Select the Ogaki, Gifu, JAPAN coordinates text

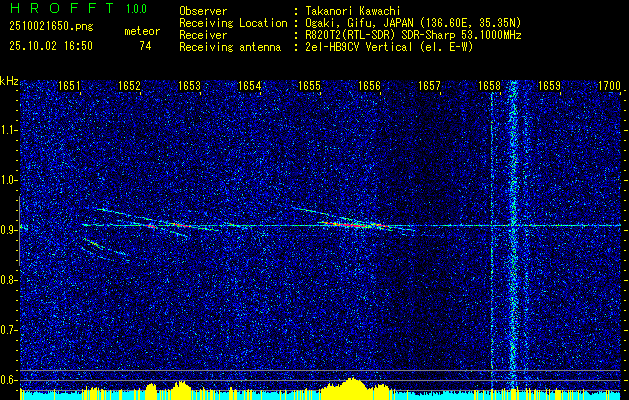(x=413, y=24)
